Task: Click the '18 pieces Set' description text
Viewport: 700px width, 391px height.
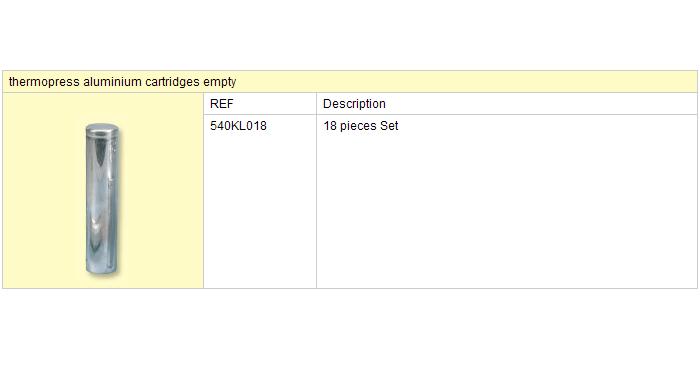Action: pos(361,126)
